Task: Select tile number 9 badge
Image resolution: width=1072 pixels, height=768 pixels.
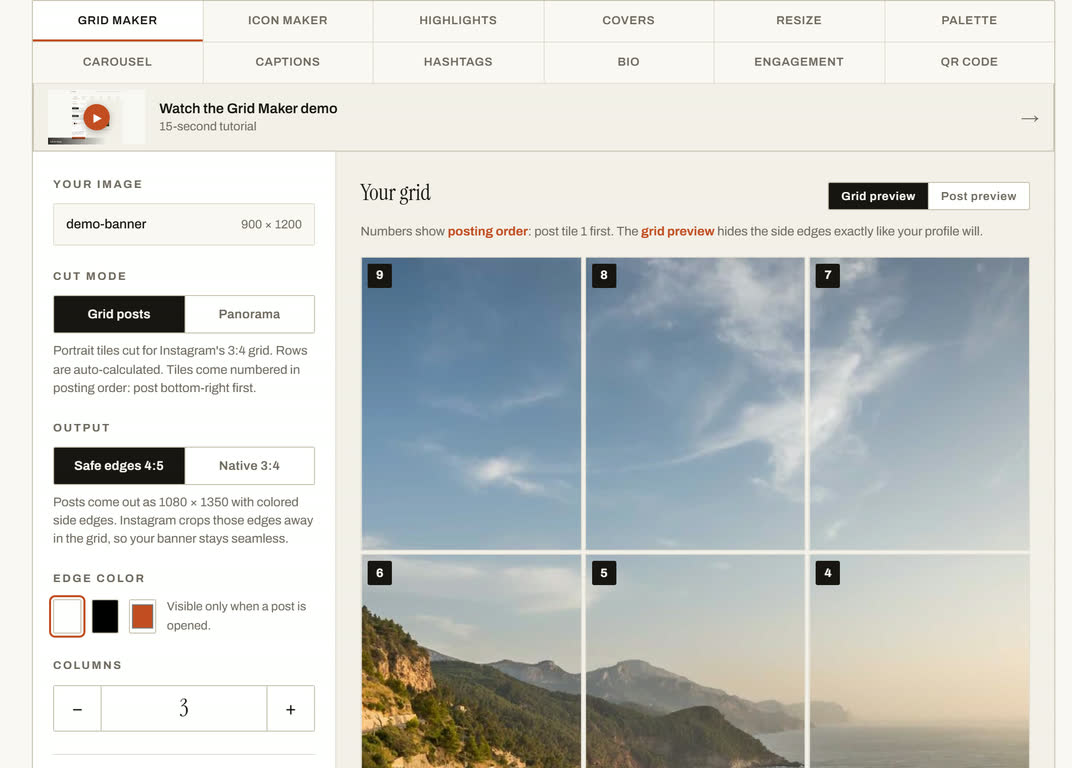Action: click(379, 275)
